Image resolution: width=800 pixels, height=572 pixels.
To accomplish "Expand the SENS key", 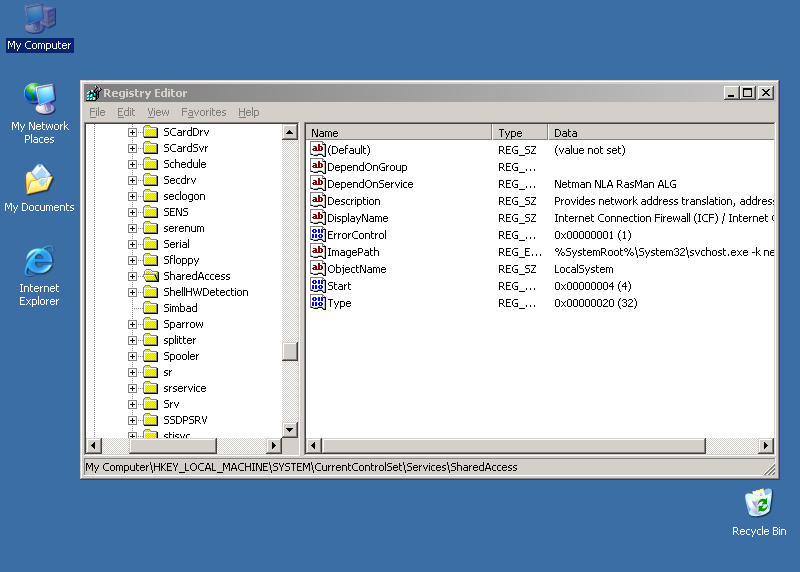I will click(132, 212).
